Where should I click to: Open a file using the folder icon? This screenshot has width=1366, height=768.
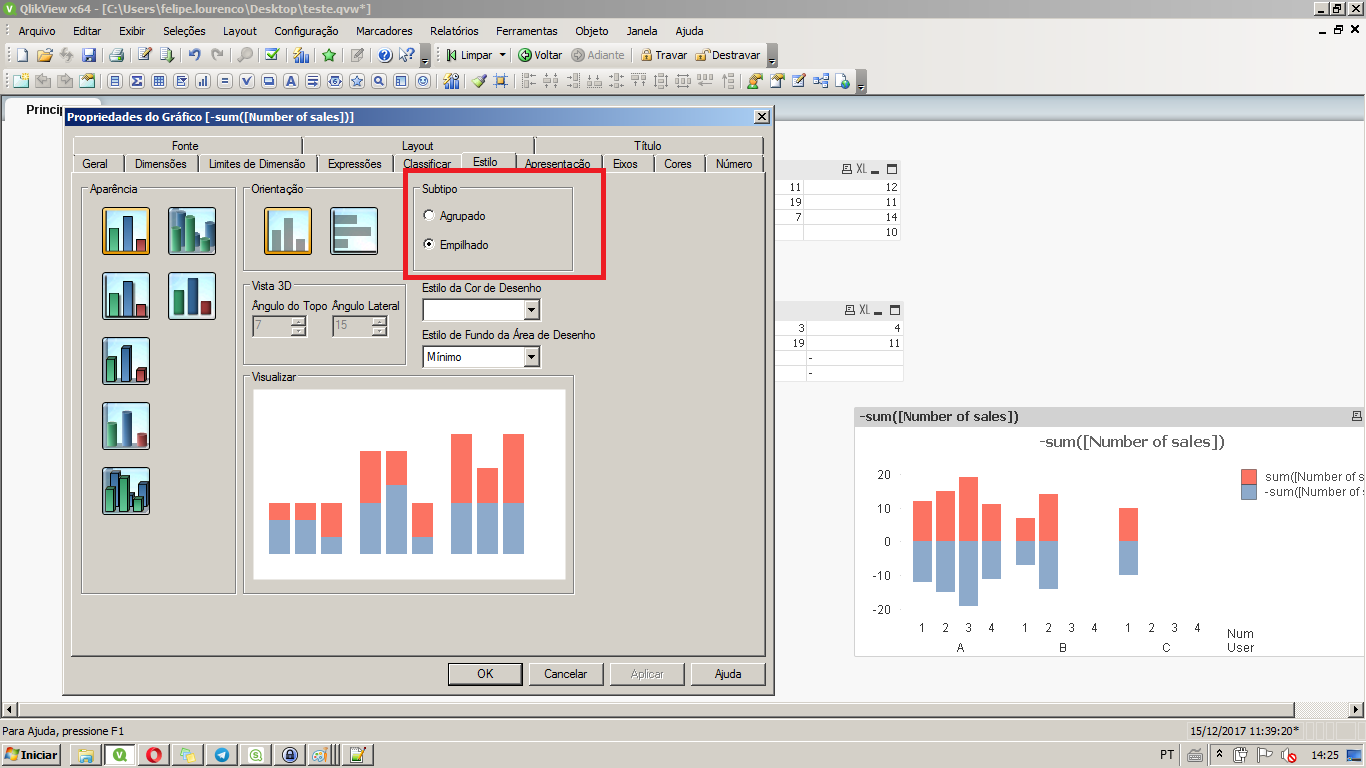click(45, 55)
